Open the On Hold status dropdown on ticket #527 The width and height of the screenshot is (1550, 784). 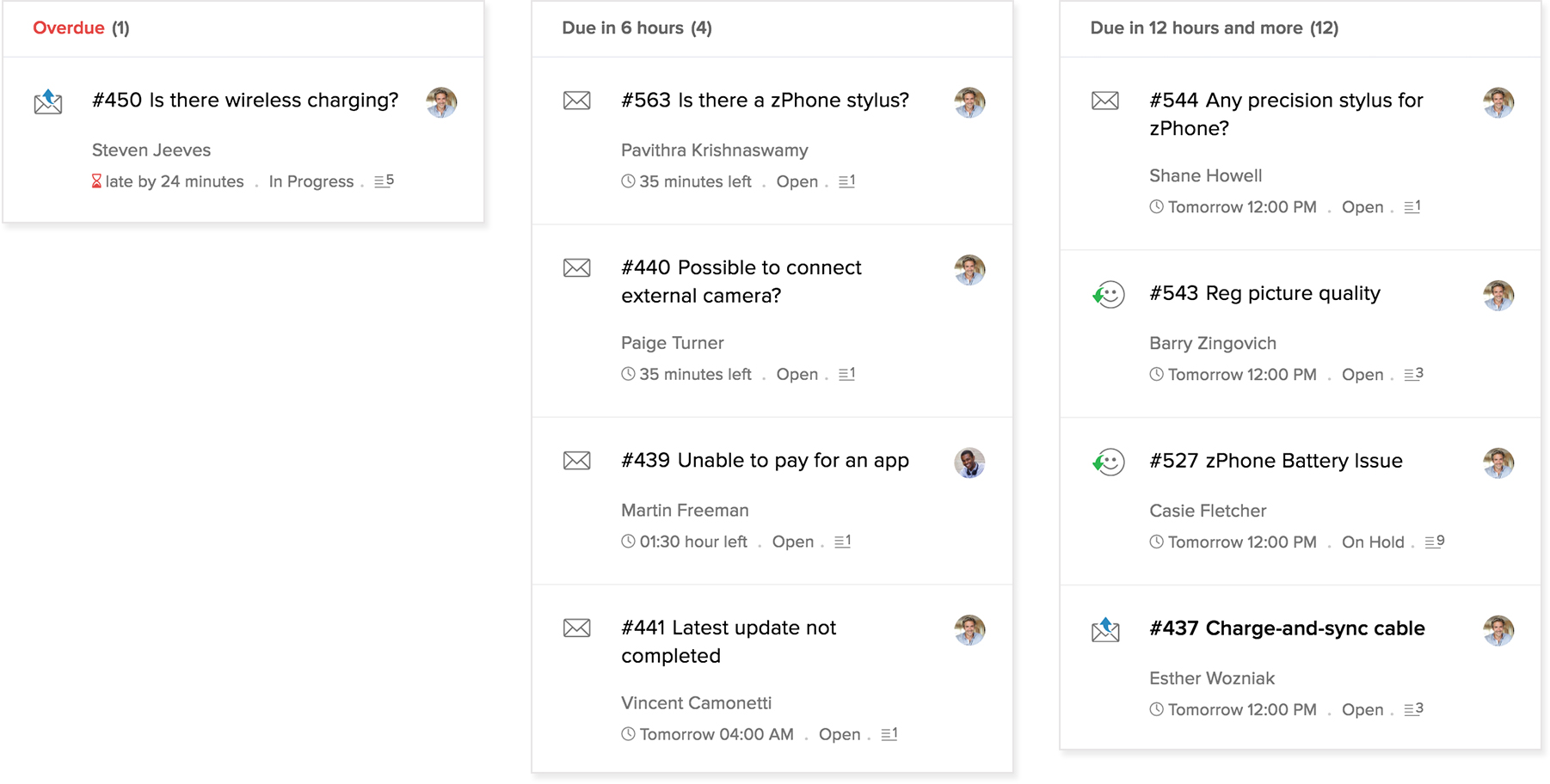coord(1372,542)
